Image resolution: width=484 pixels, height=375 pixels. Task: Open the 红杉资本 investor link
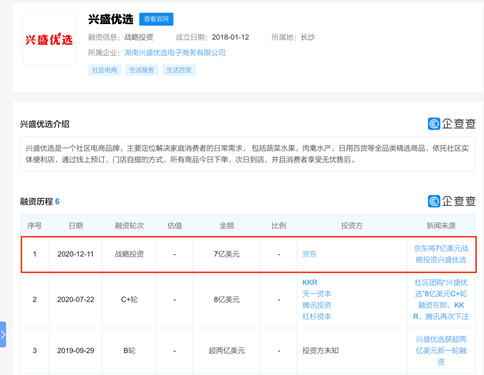click(317, 316)
